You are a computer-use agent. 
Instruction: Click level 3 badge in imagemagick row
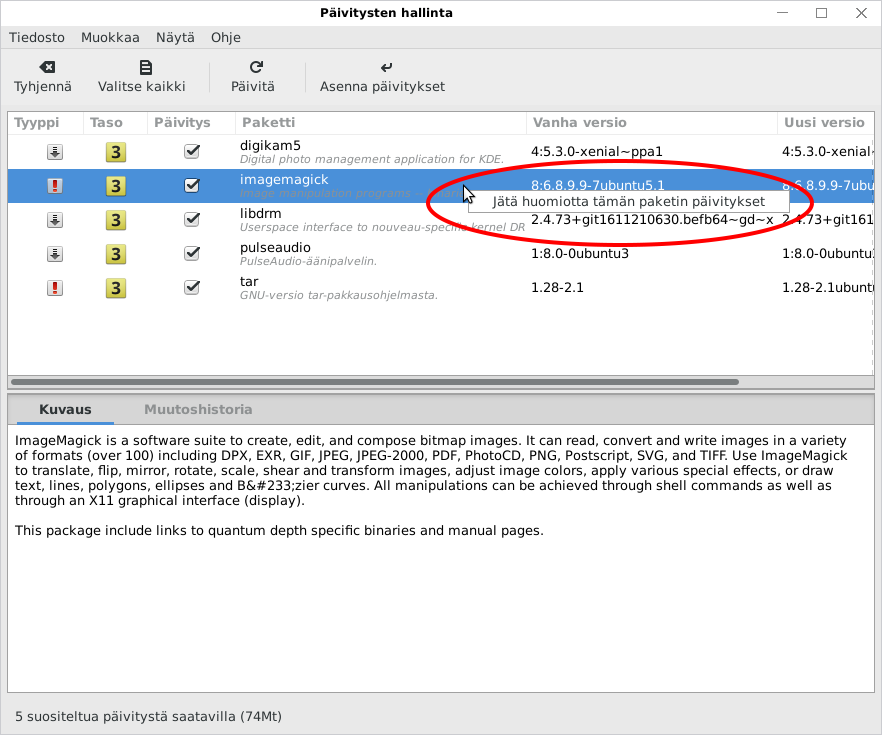pos(116,186)
